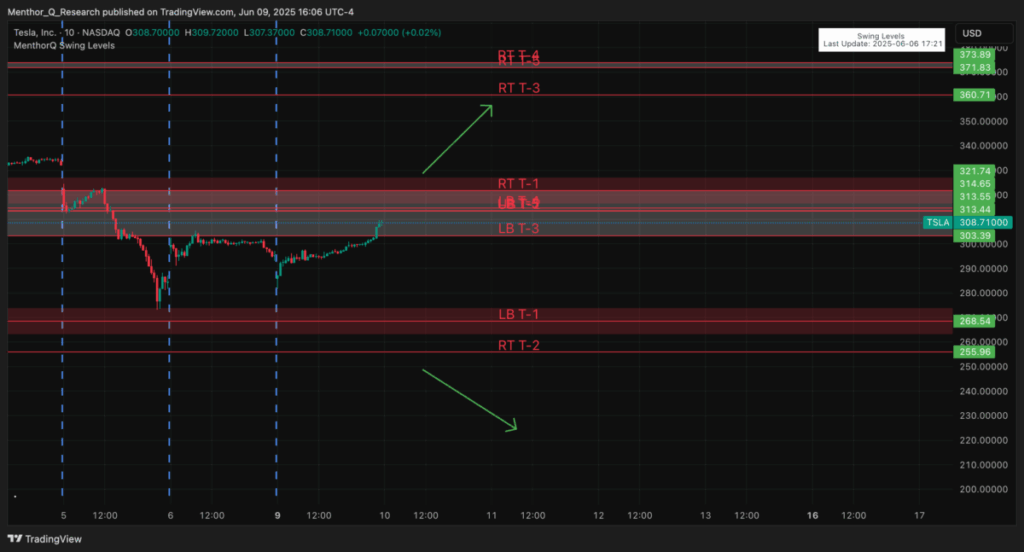
Task: Click the 314.65 price tag
Action: [974, 184]
